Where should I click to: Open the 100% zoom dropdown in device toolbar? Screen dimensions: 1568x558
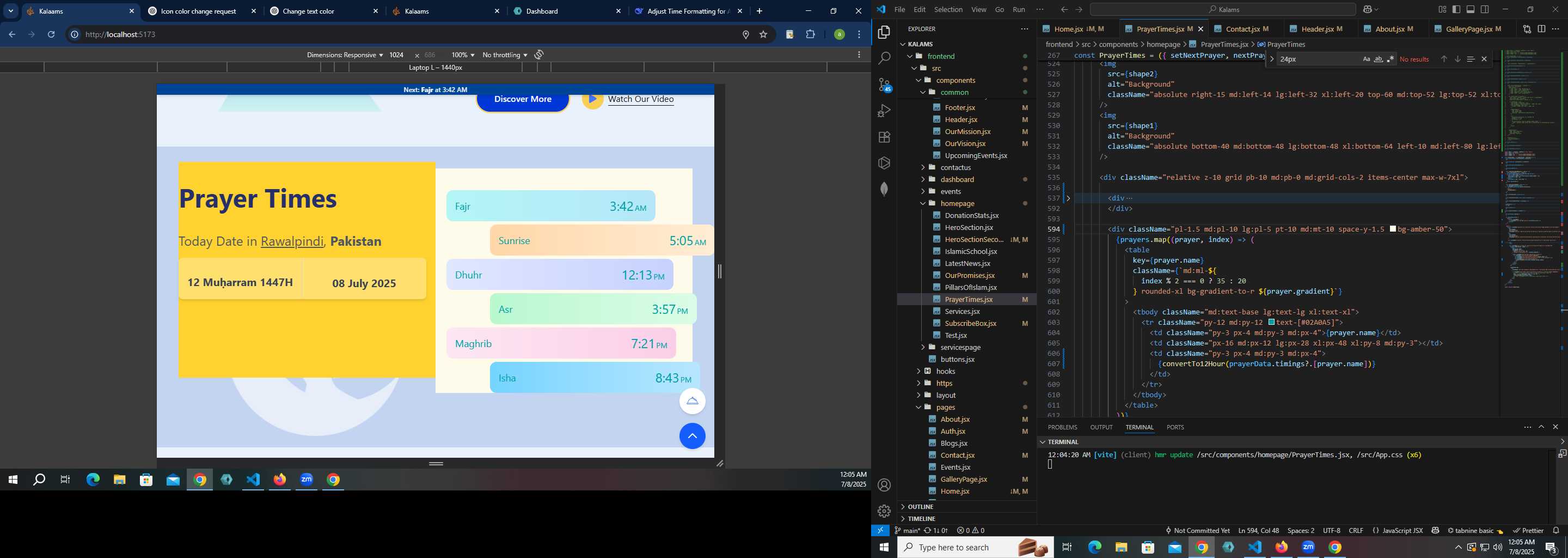click(463, 55)
